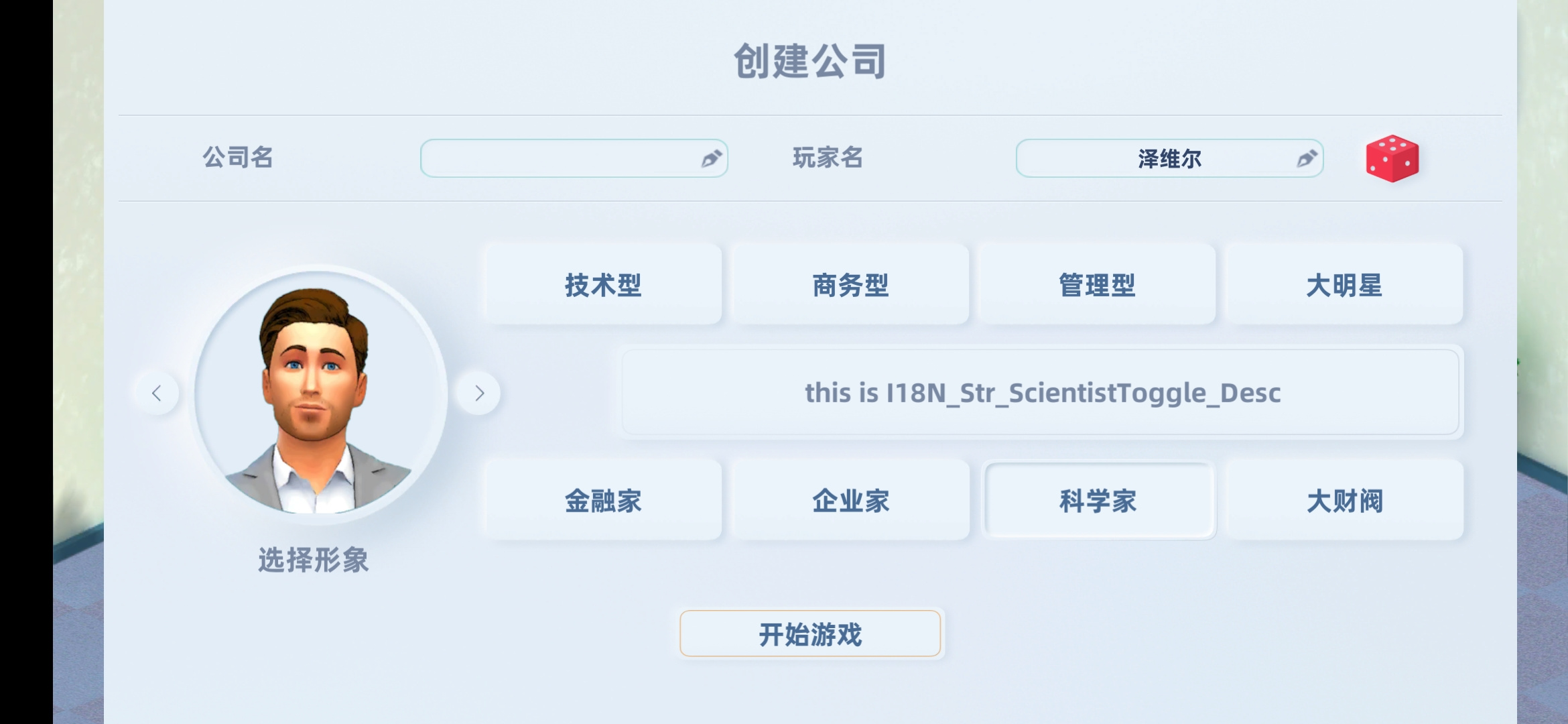Select the 商务型 character type

coord(850,285)
